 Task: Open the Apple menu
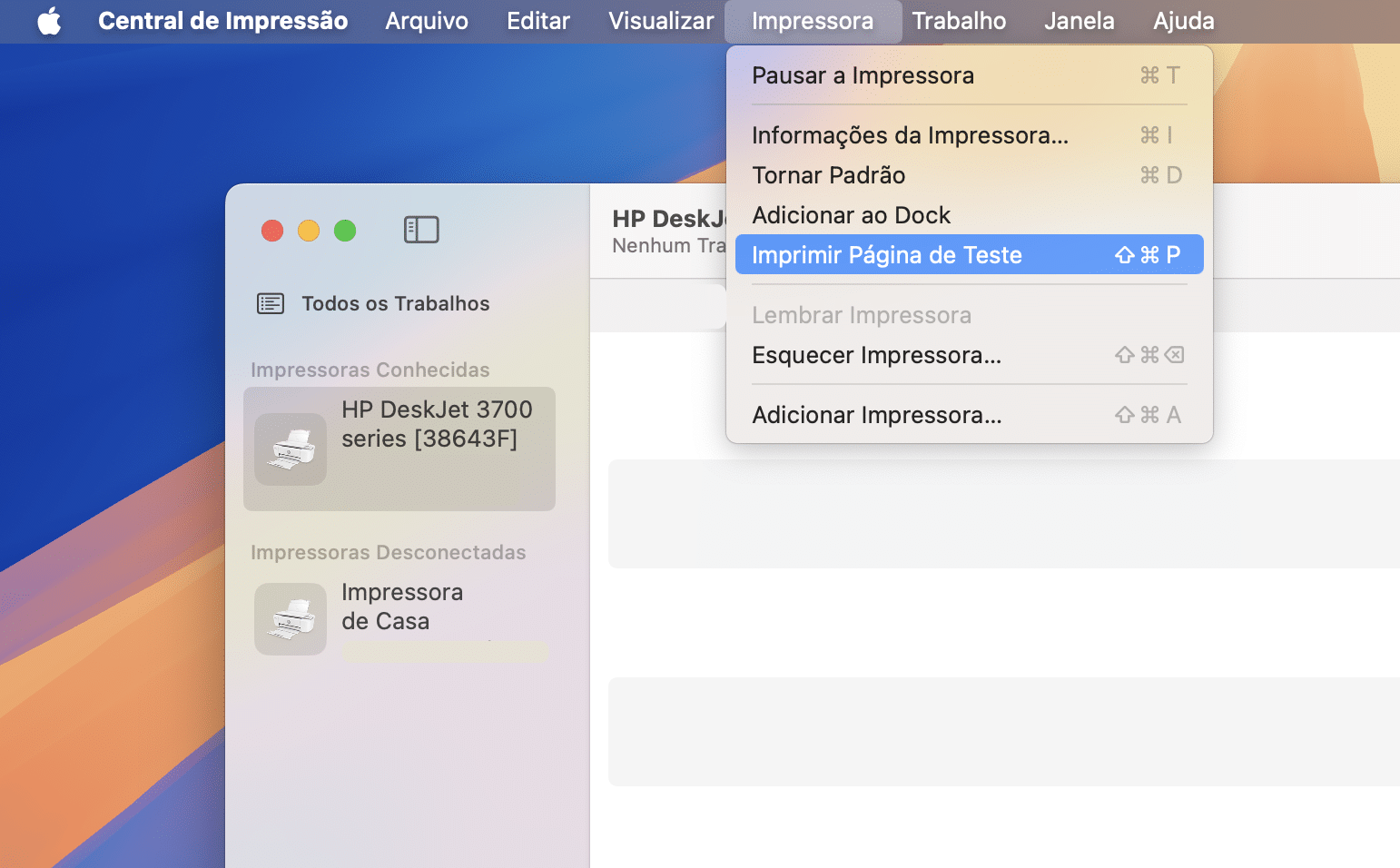coord(49,21)
